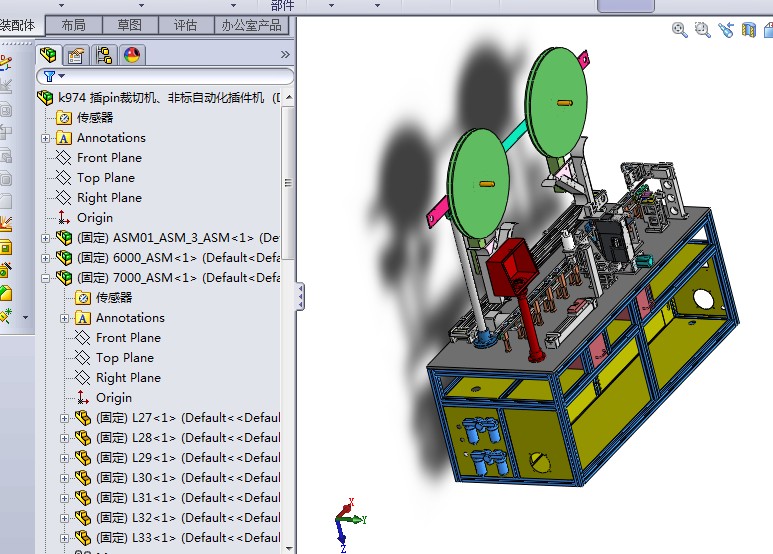Expand the L28<1> part node
The width and height of the screenshot is (773, 554).
(x=65, y=438)
